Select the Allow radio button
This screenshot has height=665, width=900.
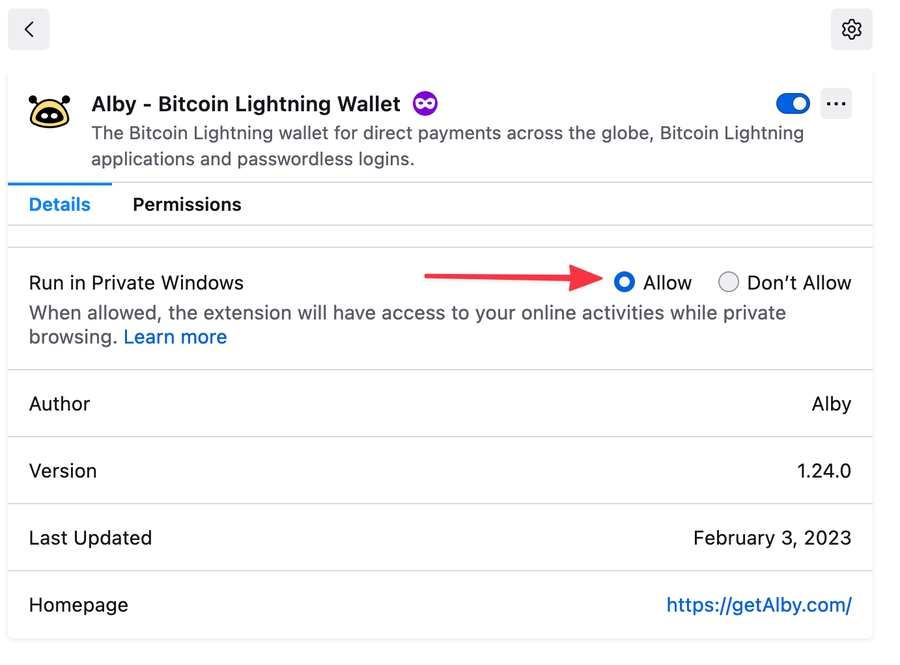625,283
